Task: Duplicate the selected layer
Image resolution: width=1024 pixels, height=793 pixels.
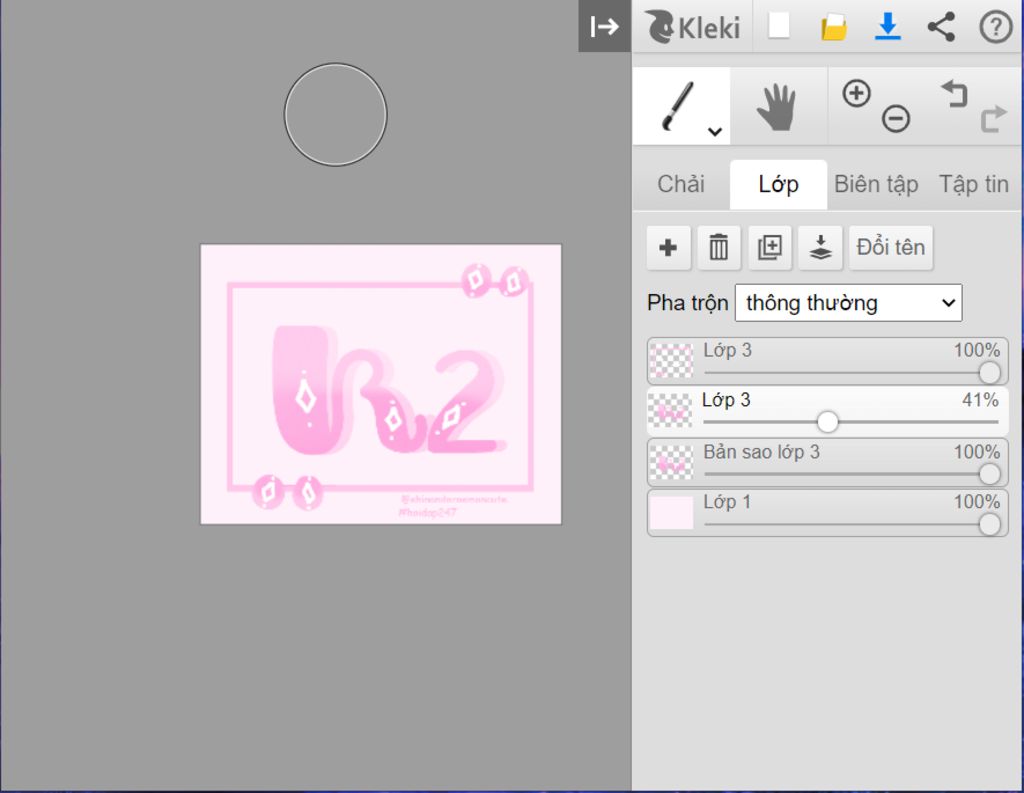Action: [x=770, y=248]
